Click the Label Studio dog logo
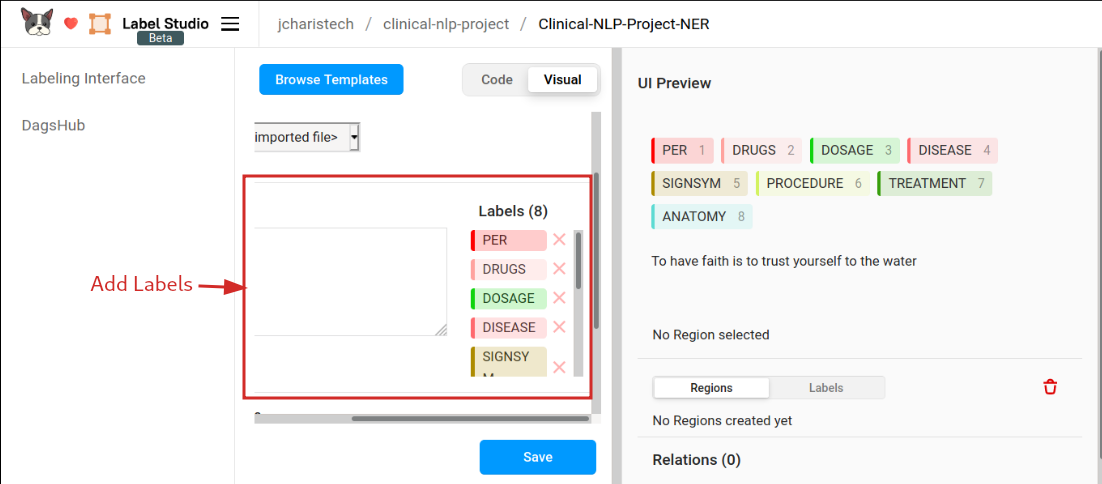Screen dimensions: 1102x484 coord(37,23)
